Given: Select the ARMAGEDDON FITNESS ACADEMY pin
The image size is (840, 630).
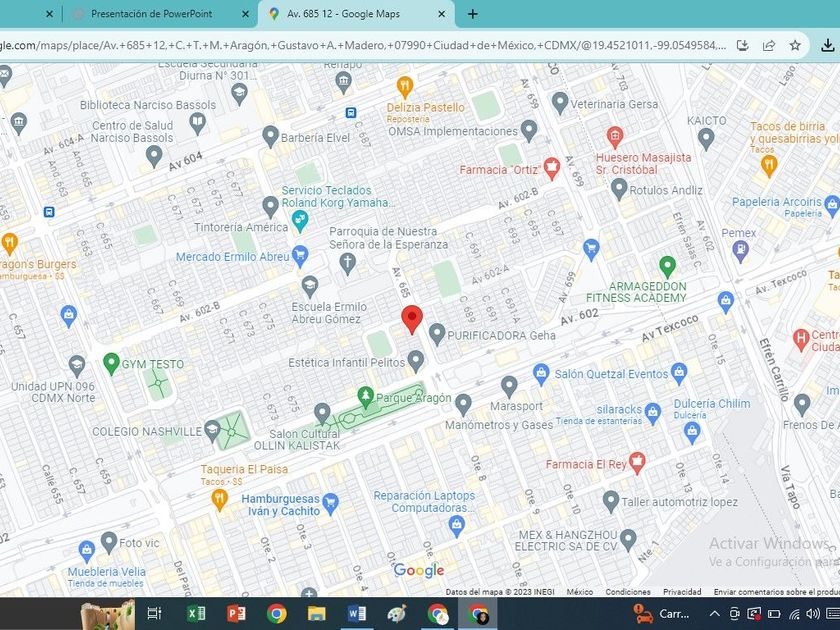Looking at the screenshot, I should click(667, 266).
